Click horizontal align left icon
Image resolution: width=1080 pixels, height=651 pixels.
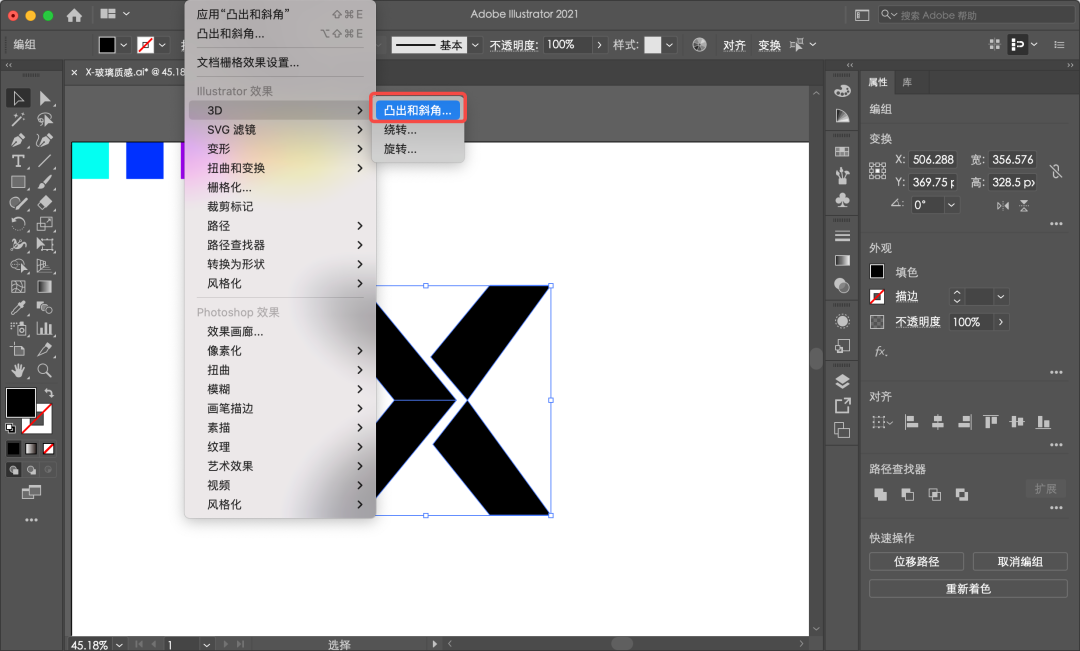[911, 422]
